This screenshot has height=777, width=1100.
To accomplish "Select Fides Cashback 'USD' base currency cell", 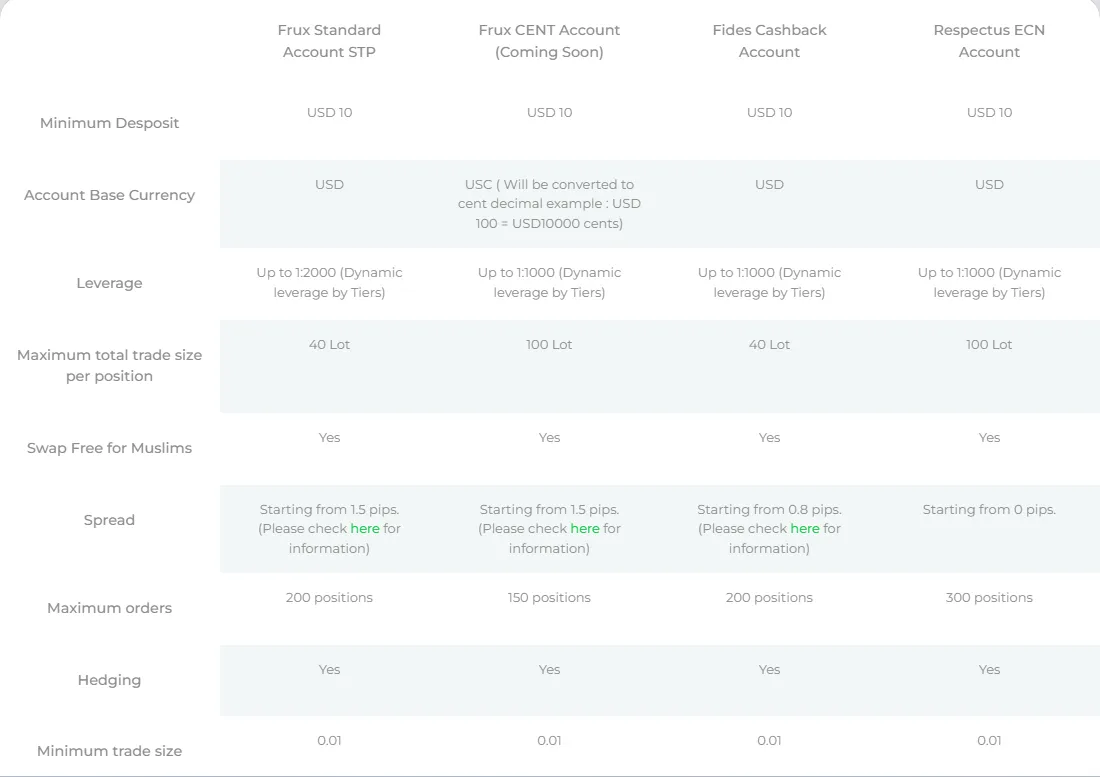I will 770,184.
